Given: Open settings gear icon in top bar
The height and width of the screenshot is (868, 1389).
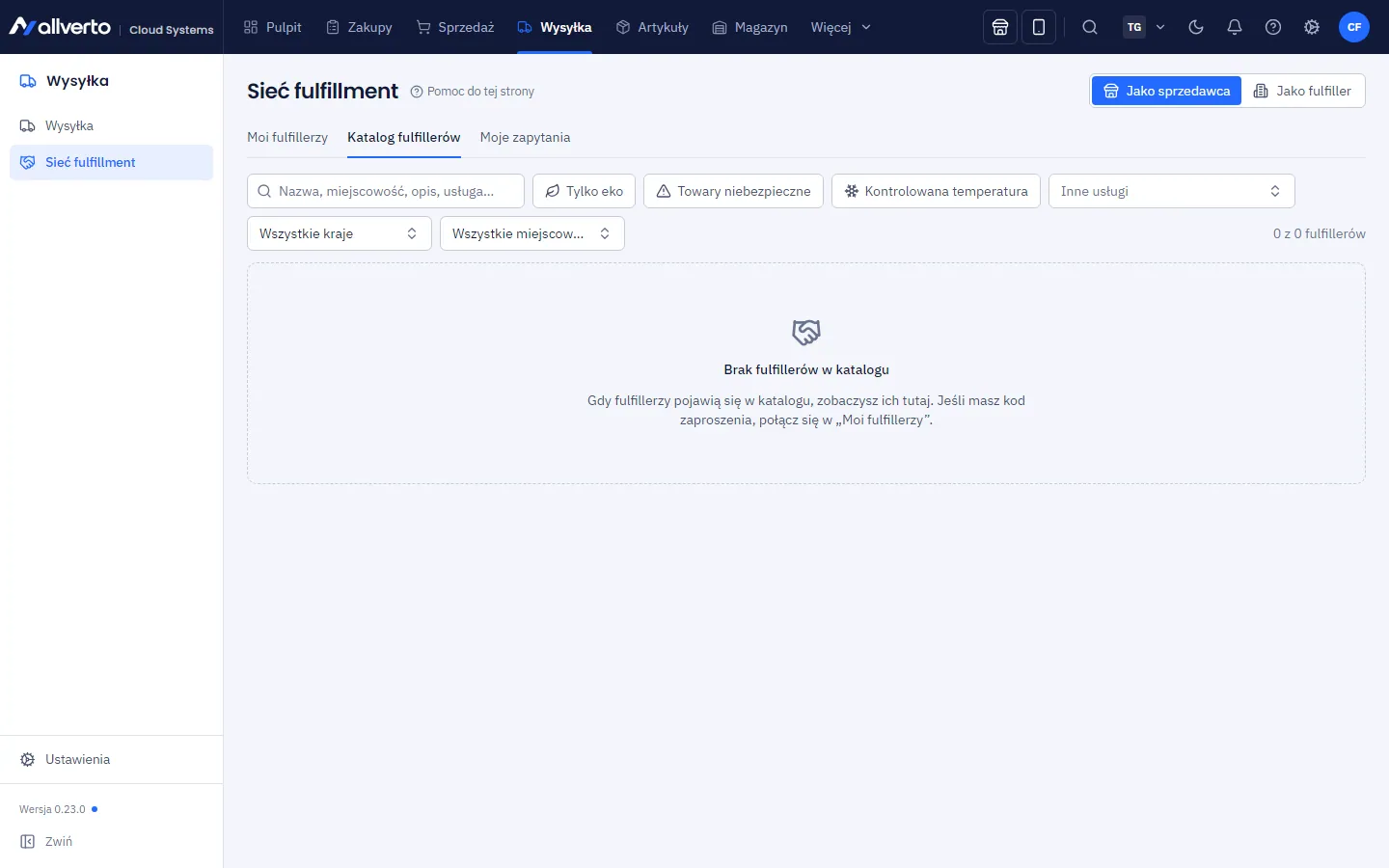Looking at the screenshot, I should [x=1312, y=27].
